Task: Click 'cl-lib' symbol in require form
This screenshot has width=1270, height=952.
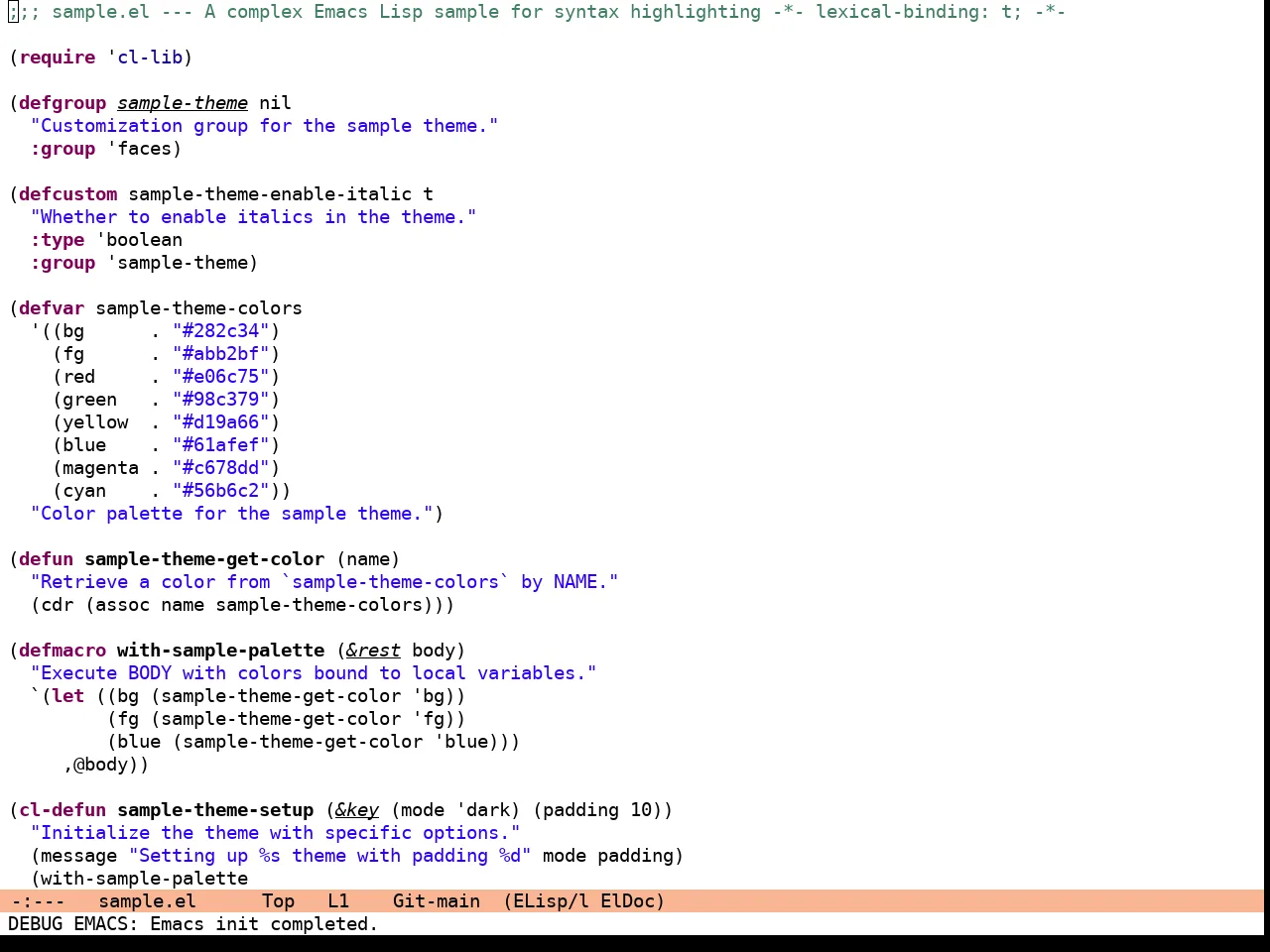Action: (x=150, y=58)
